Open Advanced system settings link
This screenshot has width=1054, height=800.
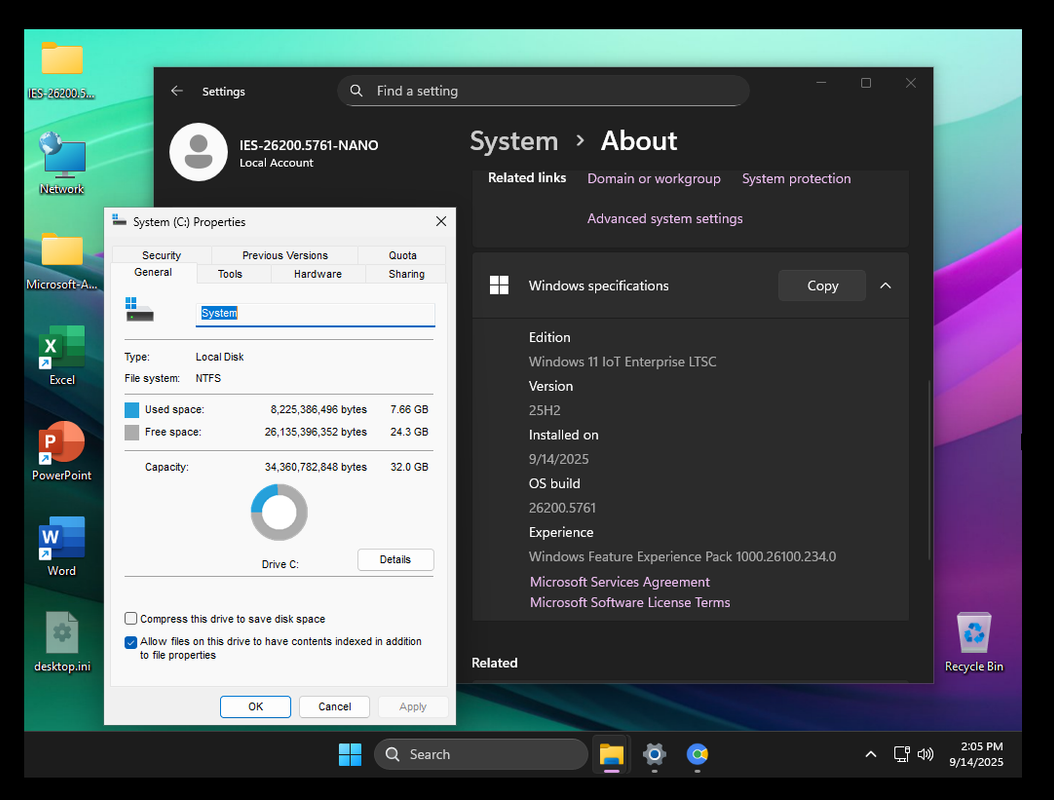click(x=665, y=218)
